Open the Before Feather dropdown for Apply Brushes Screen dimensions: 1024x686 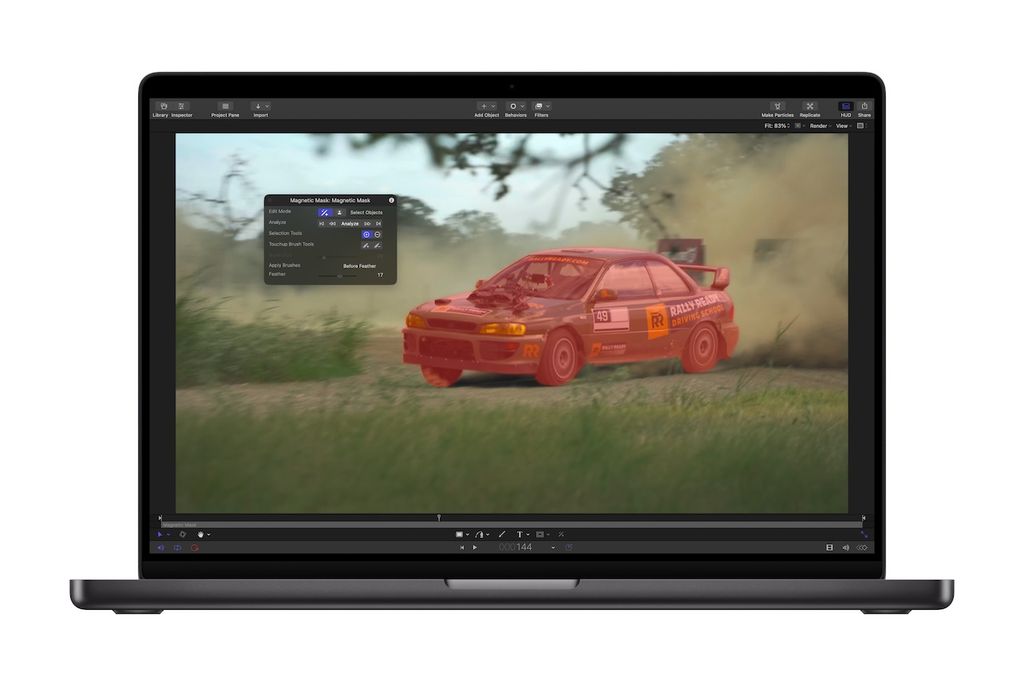click(x=359, y=266)
